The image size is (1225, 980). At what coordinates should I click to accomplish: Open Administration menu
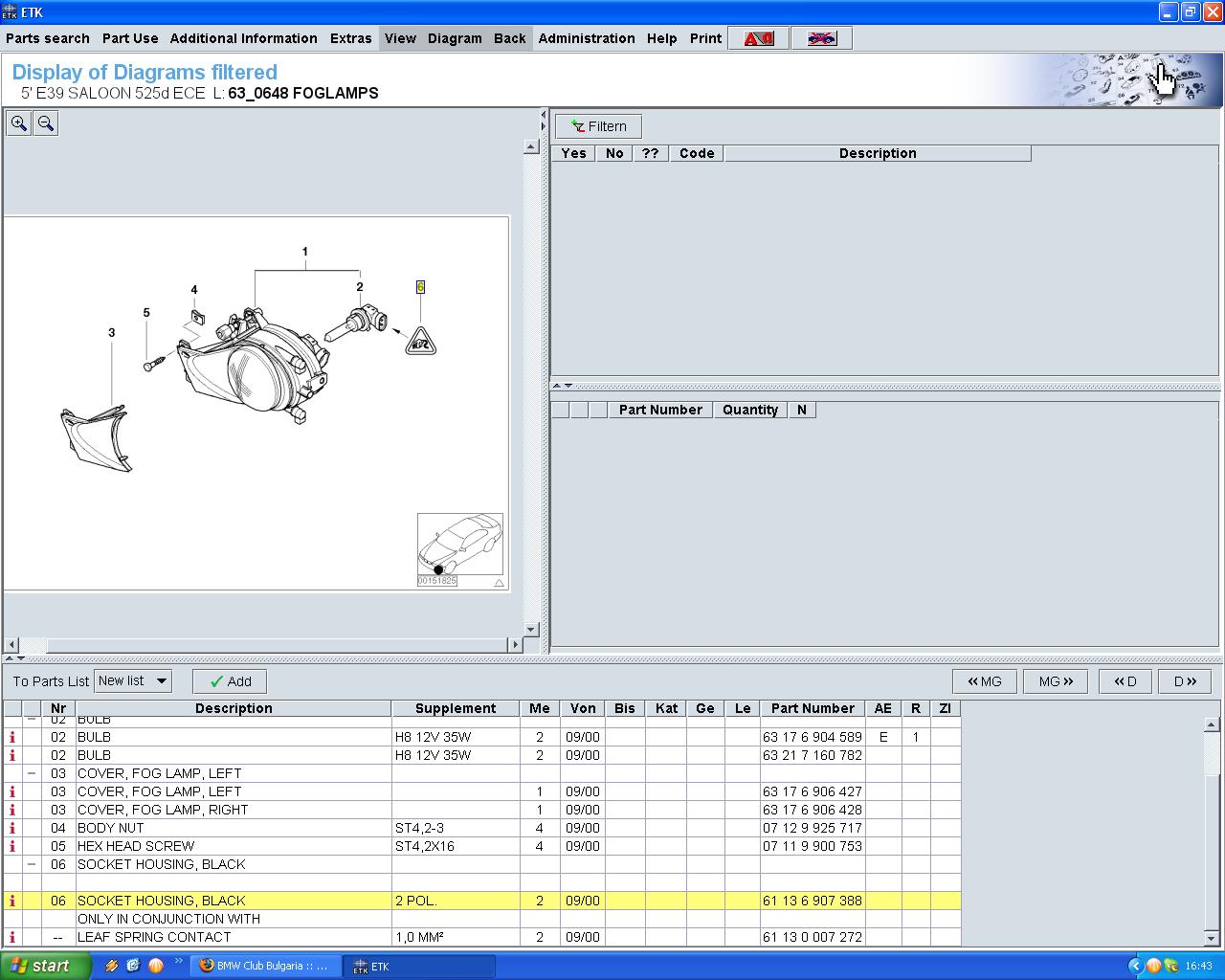(x=587, y=38)
